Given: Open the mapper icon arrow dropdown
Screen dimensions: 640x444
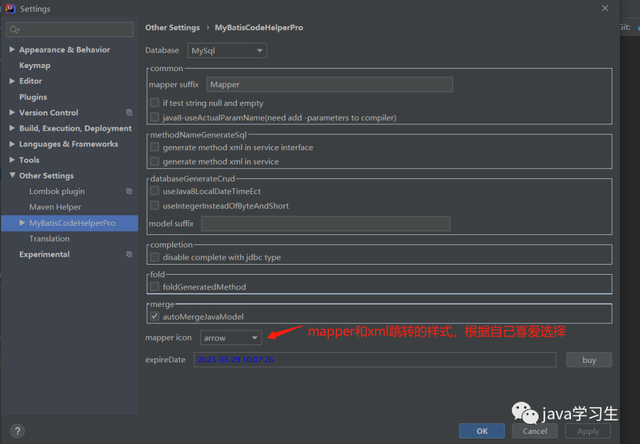Looking at the screenshot, I should 231,338.
